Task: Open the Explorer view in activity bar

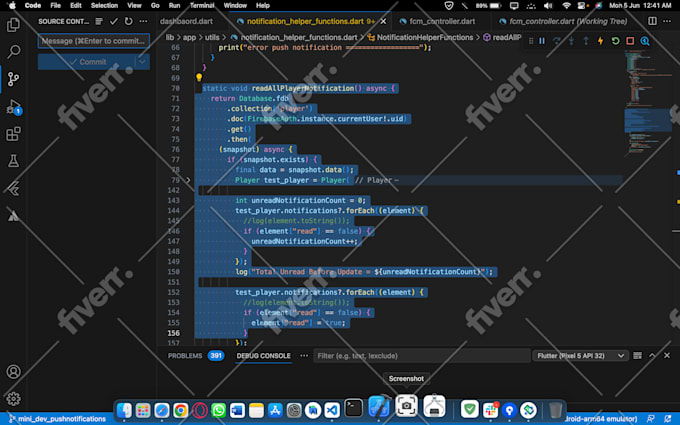Action: coord(13,25)
